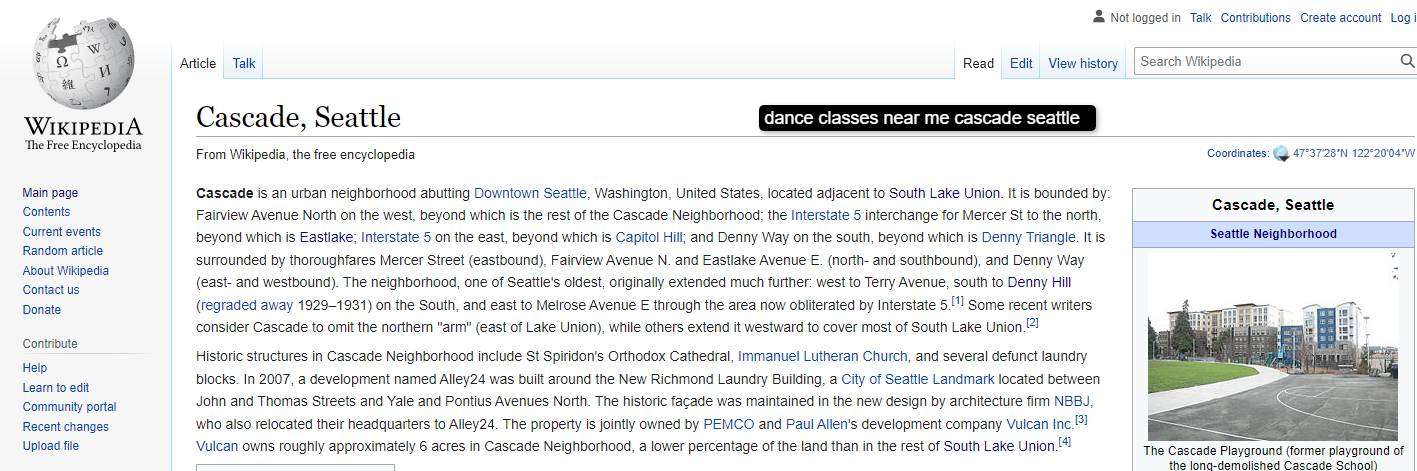Follow the Immanuel Lutheran Church link
1417x471 pixels.
point(823,356)
